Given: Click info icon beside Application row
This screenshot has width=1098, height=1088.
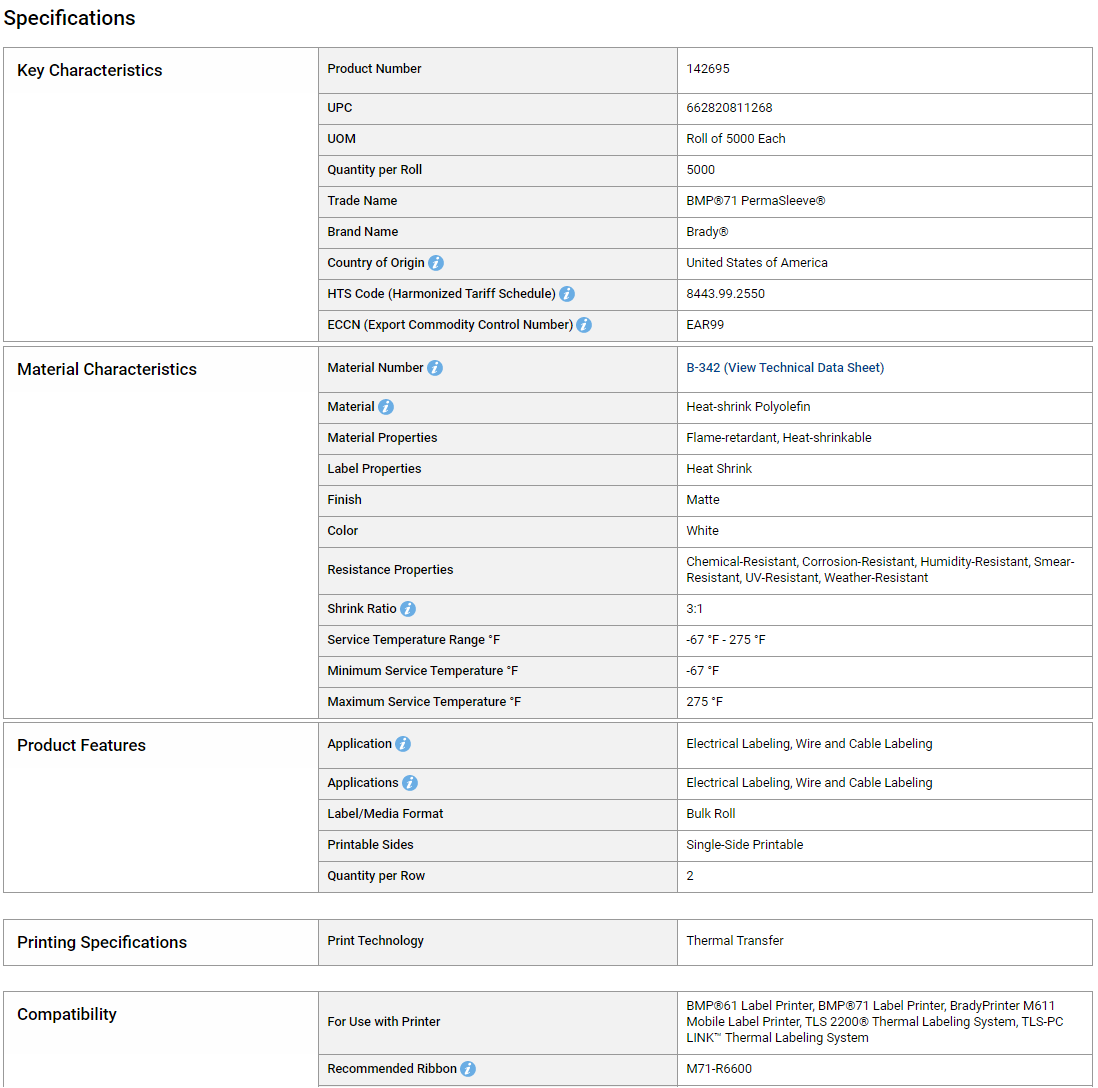Looking at the screenshot, I should pyautogui.click(x=403, y=744).
